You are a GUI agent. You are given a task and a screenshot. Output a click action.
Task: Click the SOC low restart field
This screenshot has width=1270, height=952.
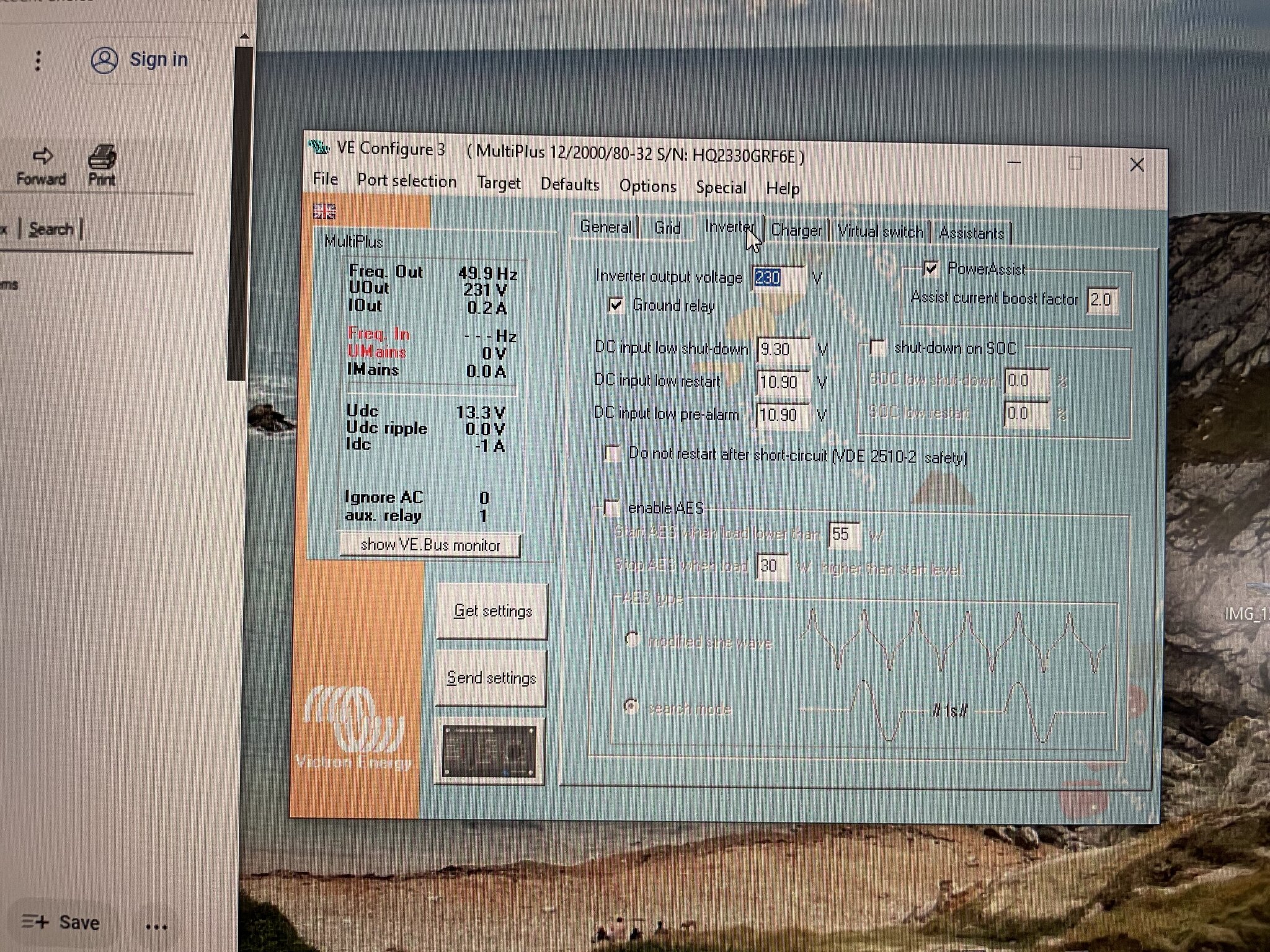(x=1026, y=413)
